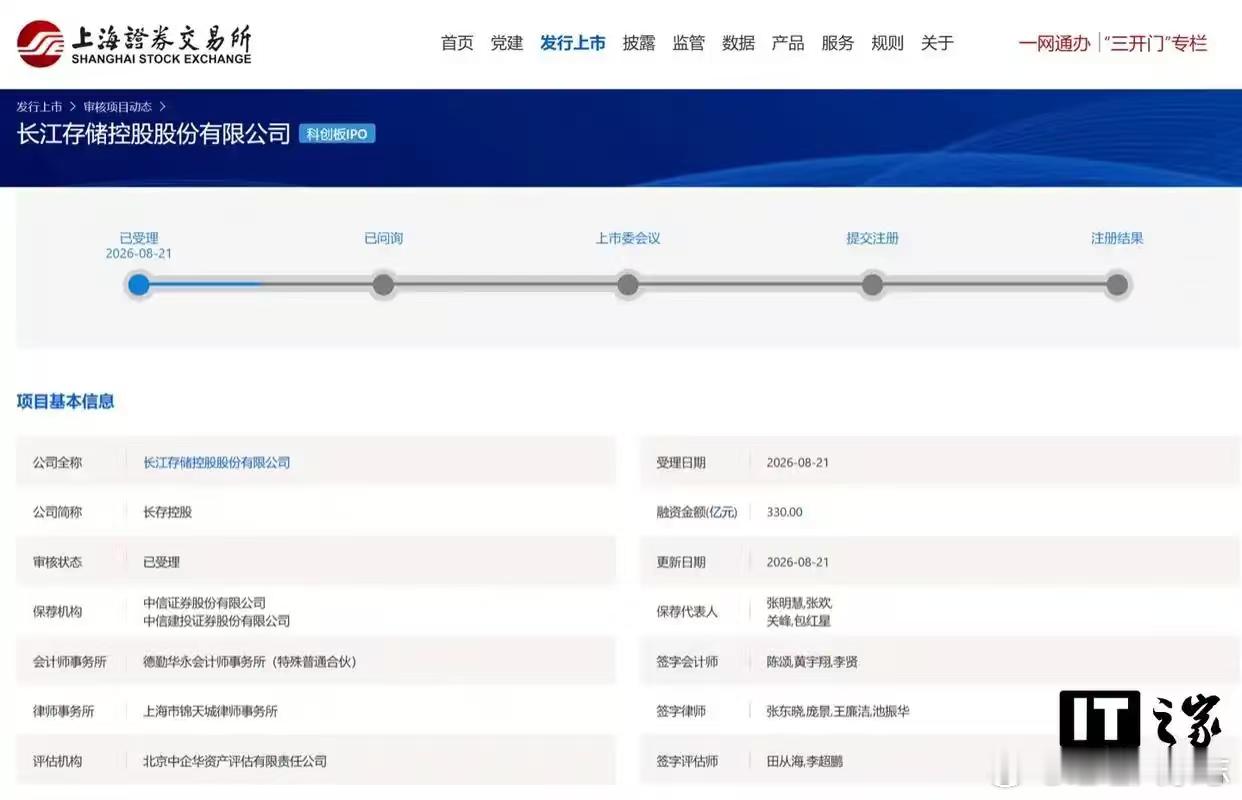Open the 披露 menu item
Viewport: 1242px width, 800px height.
tap(639, 43)
